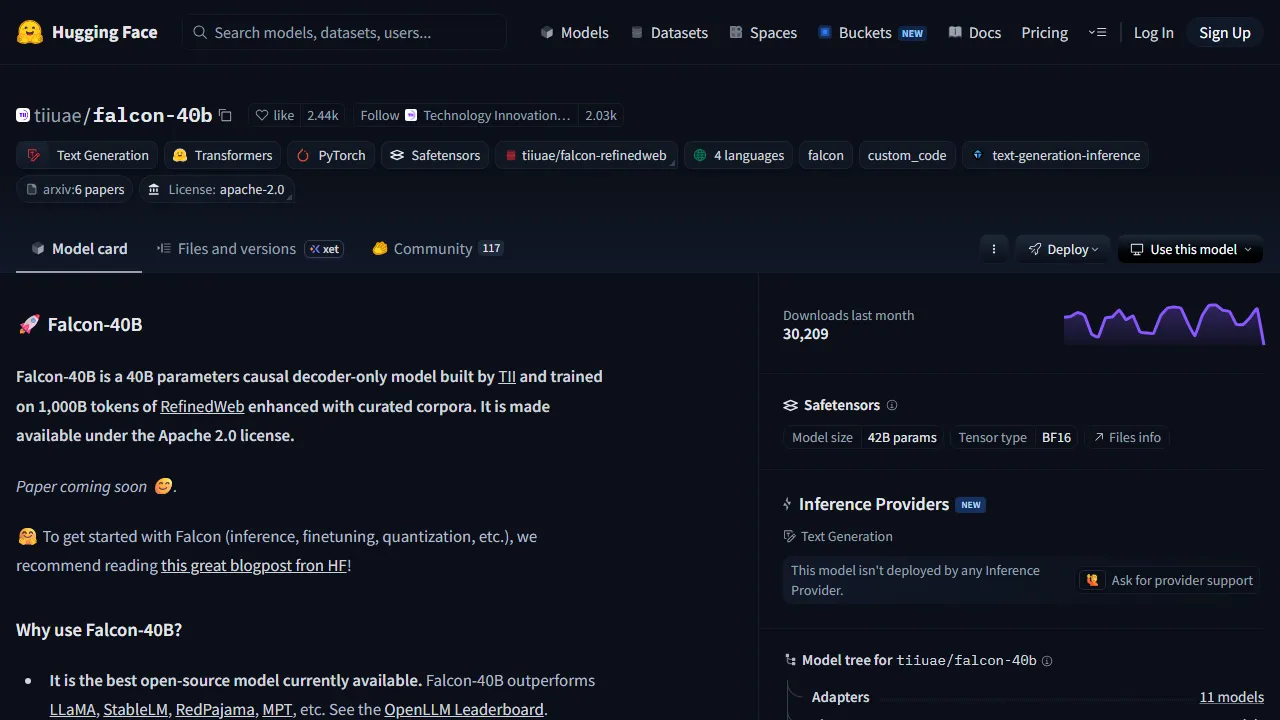
Task: Click the LLaMA link
Action: coord(73,709)
